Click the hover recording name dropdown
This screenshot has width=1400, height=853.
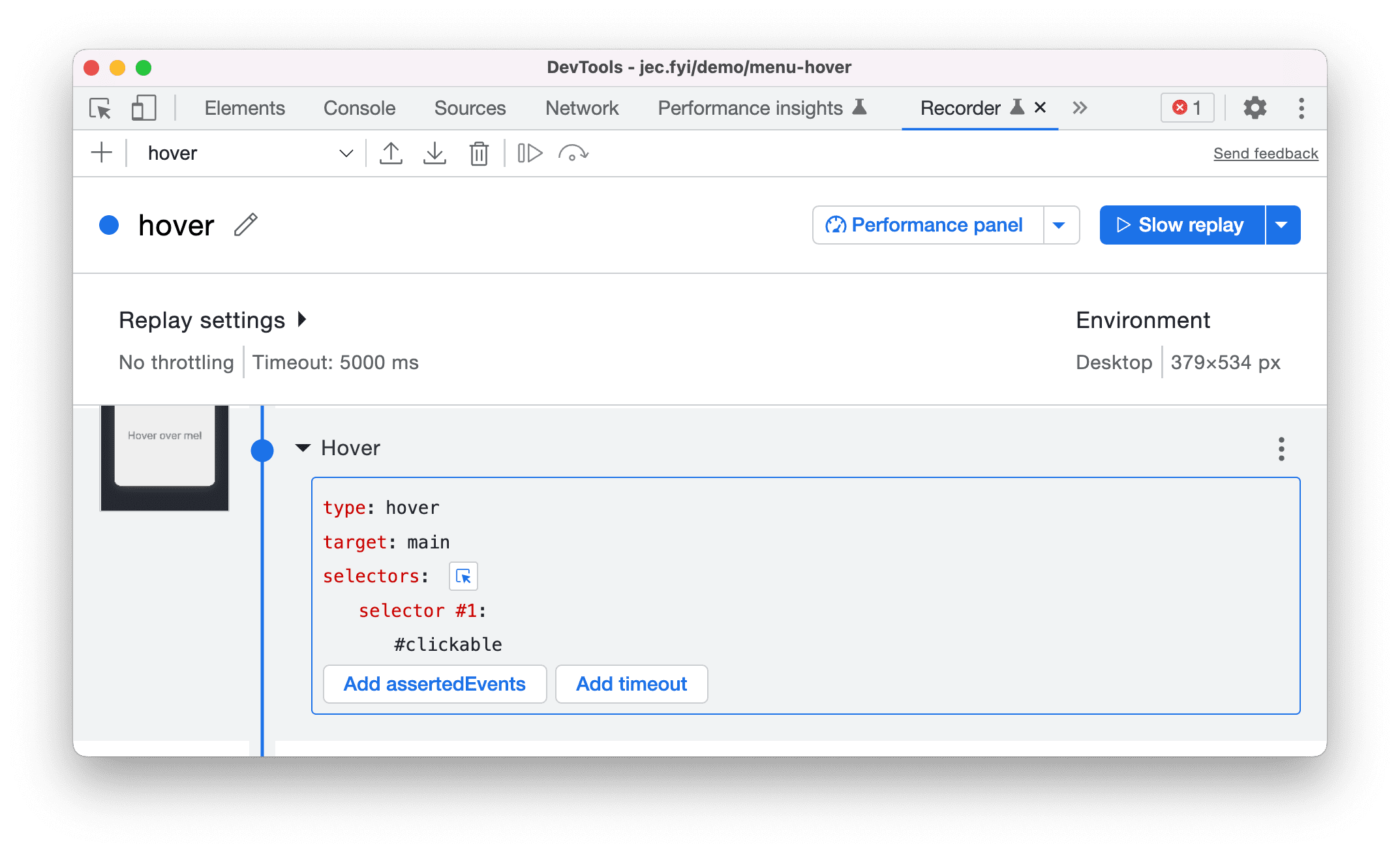coord(346,153)
